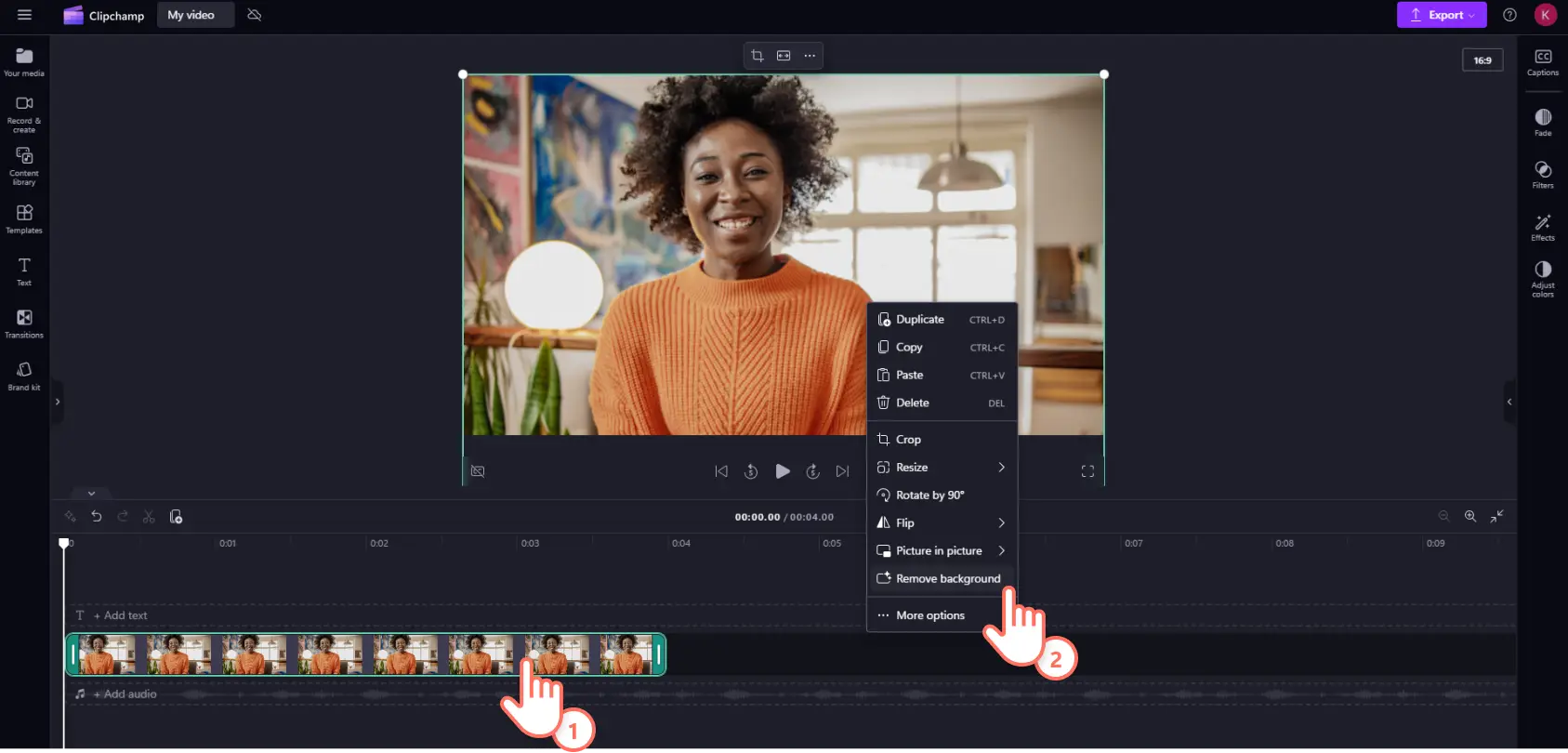Click the 0:02 mark on timeline ruler
Viewport: 1568px width, 753px height.
coord(379,543)
